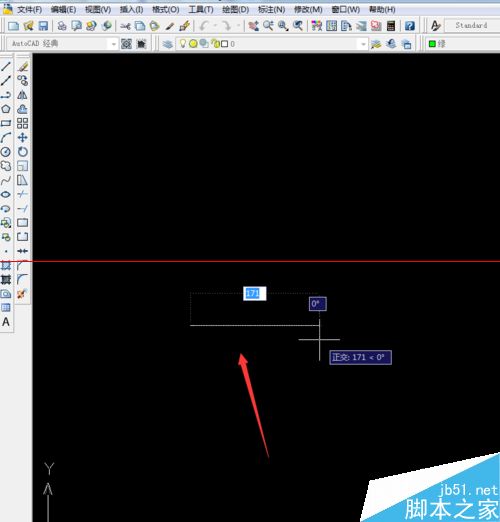
Task: Open the 视图(V) menu
Action: coord(98,9)
